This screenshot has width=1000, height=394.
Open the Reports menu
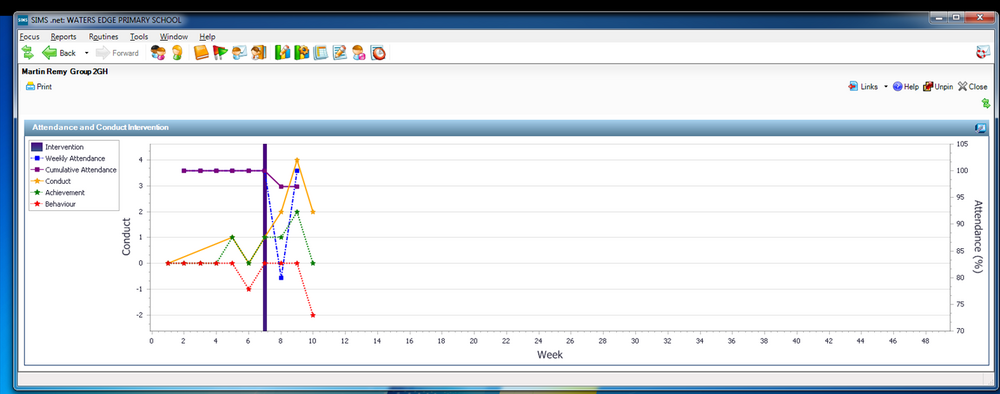point(64,36)
